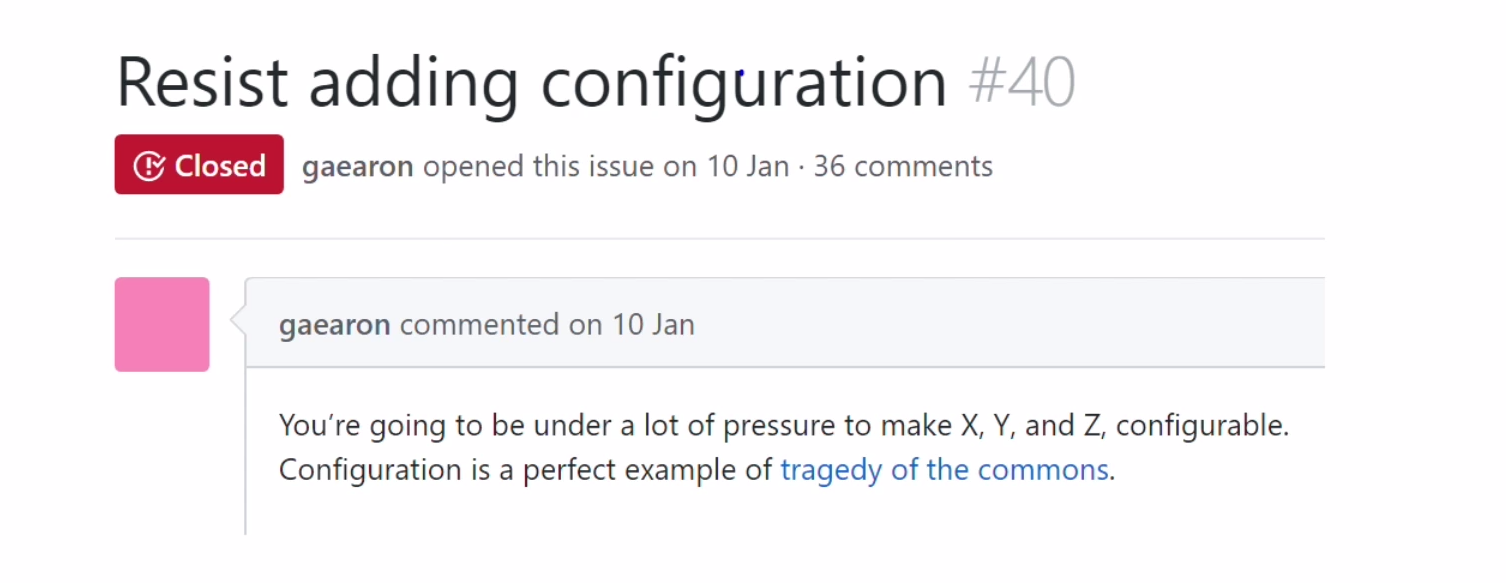Click the caret pointer on the comment box
The height and width of the screenshot is (583, 1506).
[x=238, y=321]
